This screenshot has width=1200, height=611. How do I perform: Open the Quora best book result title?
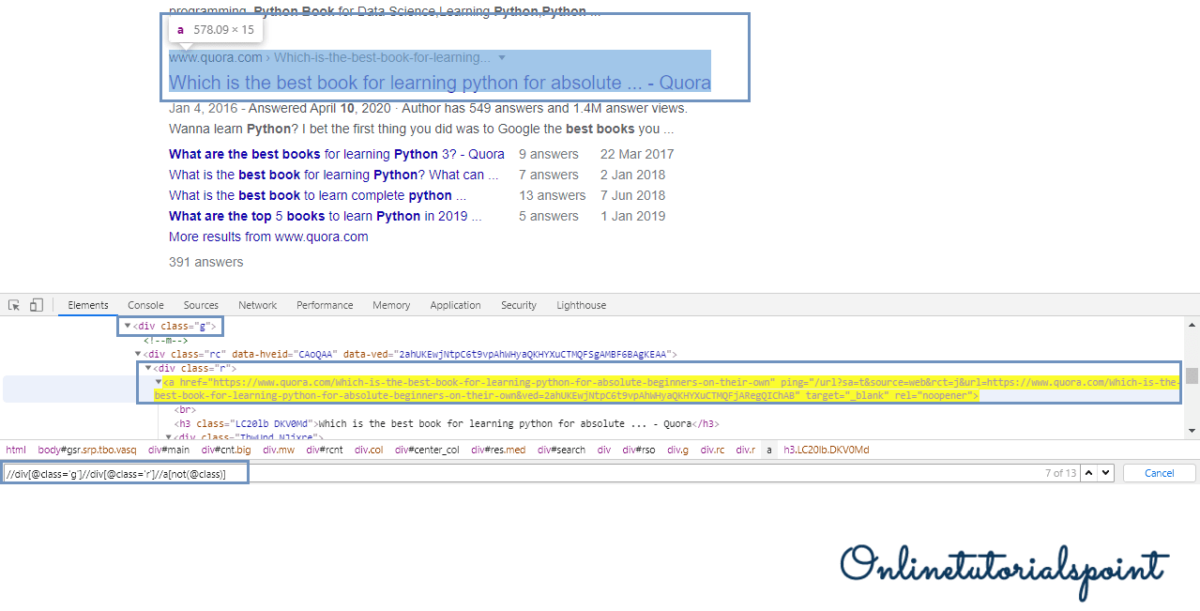coord(440,83)
